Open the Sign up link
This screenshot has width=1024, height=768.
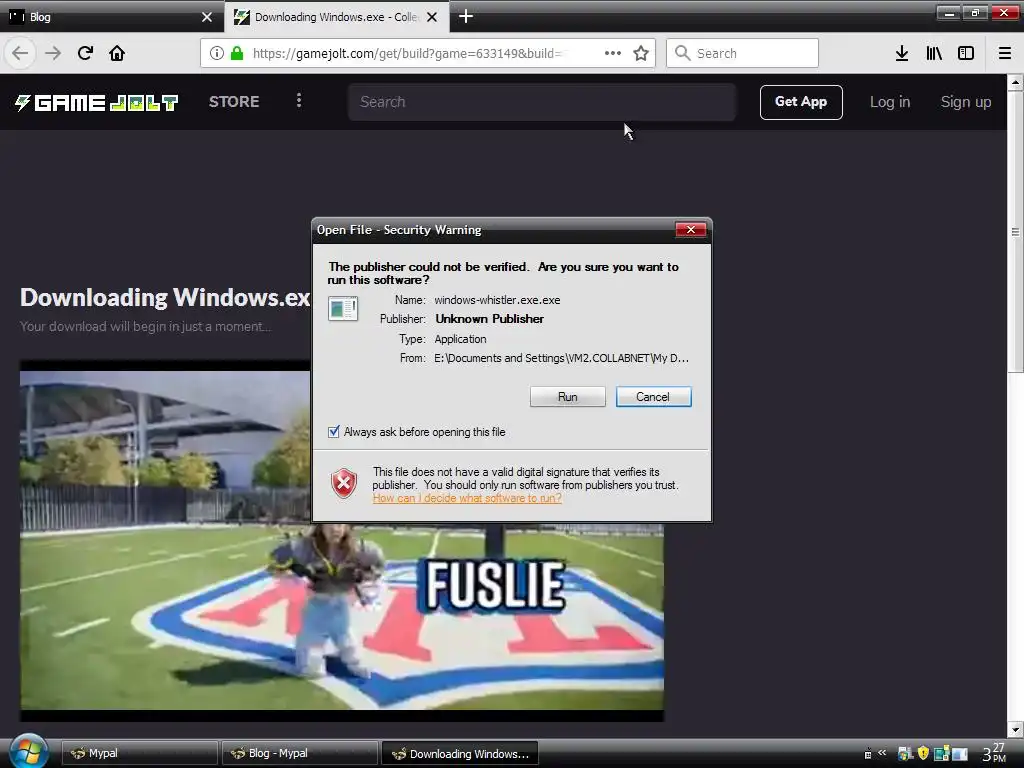(966, 102)
